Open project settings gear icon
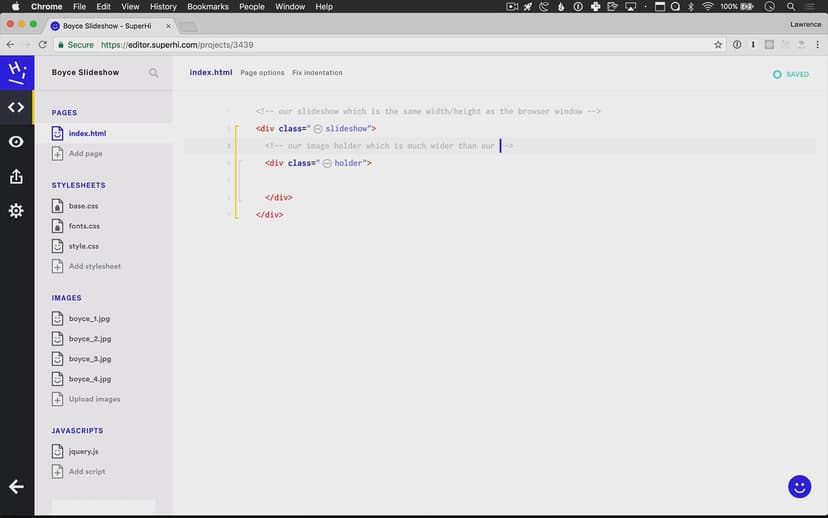This screenshot has height=518, width=828. [16, 211]
